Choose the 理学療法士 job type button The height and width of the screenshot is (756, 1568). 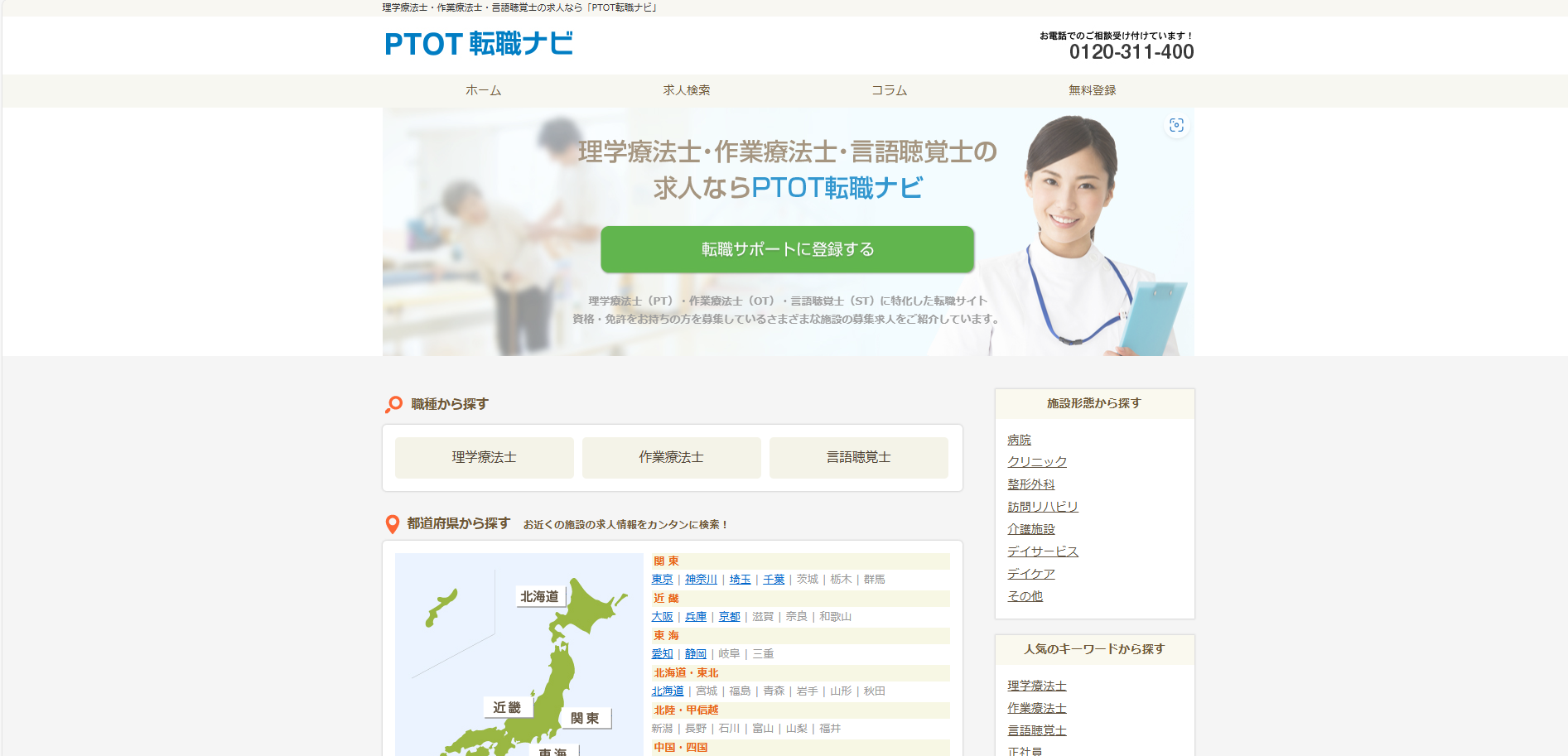(484, 457)
